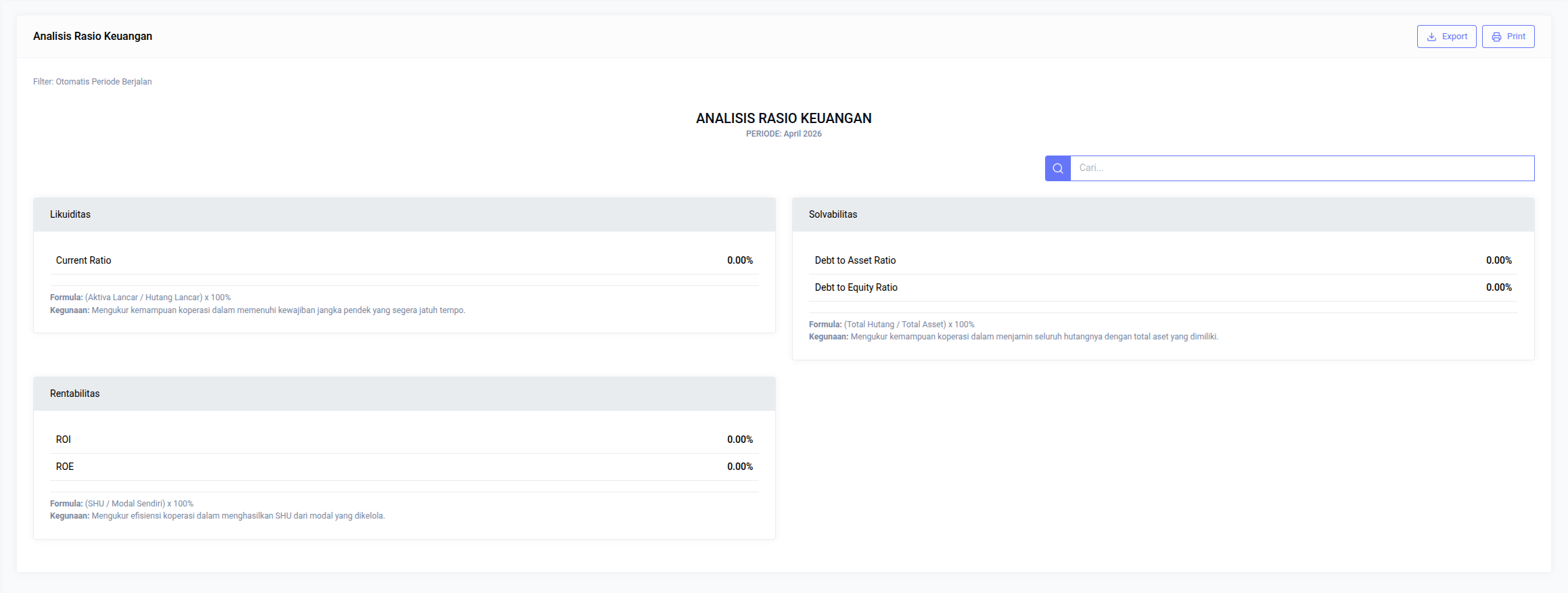
Task: Select the ROE row label
Action: [x=65, y=467]
